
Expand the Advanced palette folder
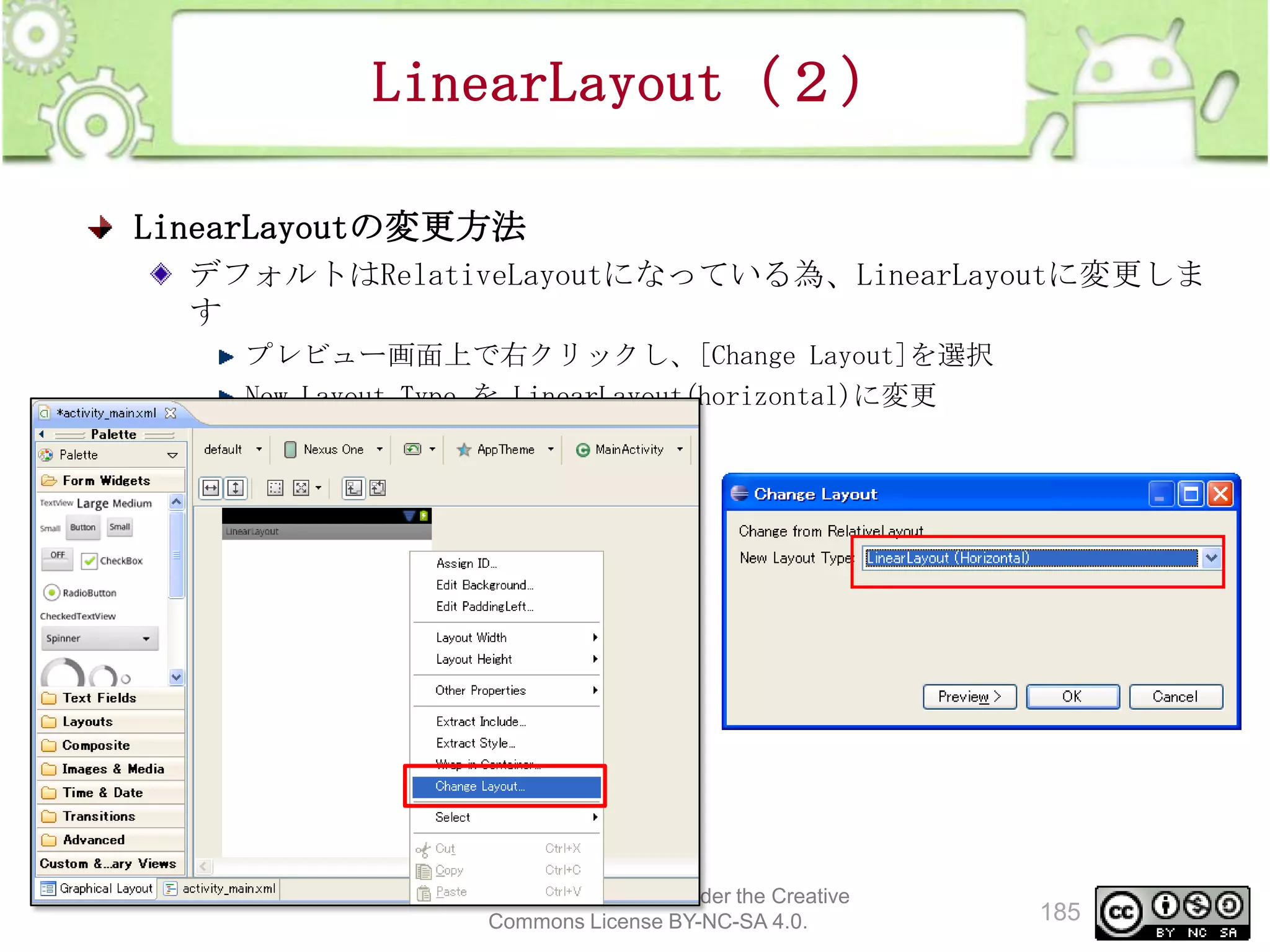click(x=112, y=840)
